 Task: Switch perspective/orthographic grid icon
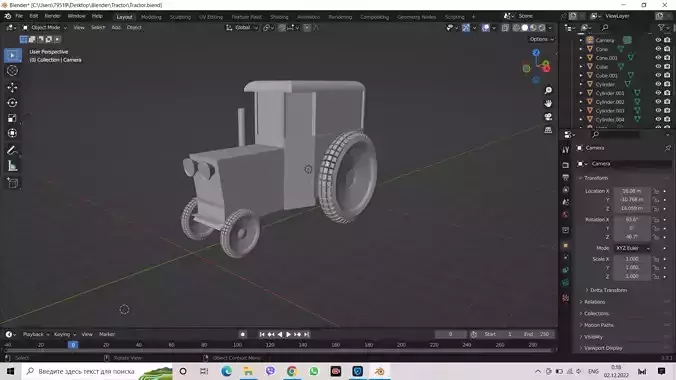(x=548, y=130)
